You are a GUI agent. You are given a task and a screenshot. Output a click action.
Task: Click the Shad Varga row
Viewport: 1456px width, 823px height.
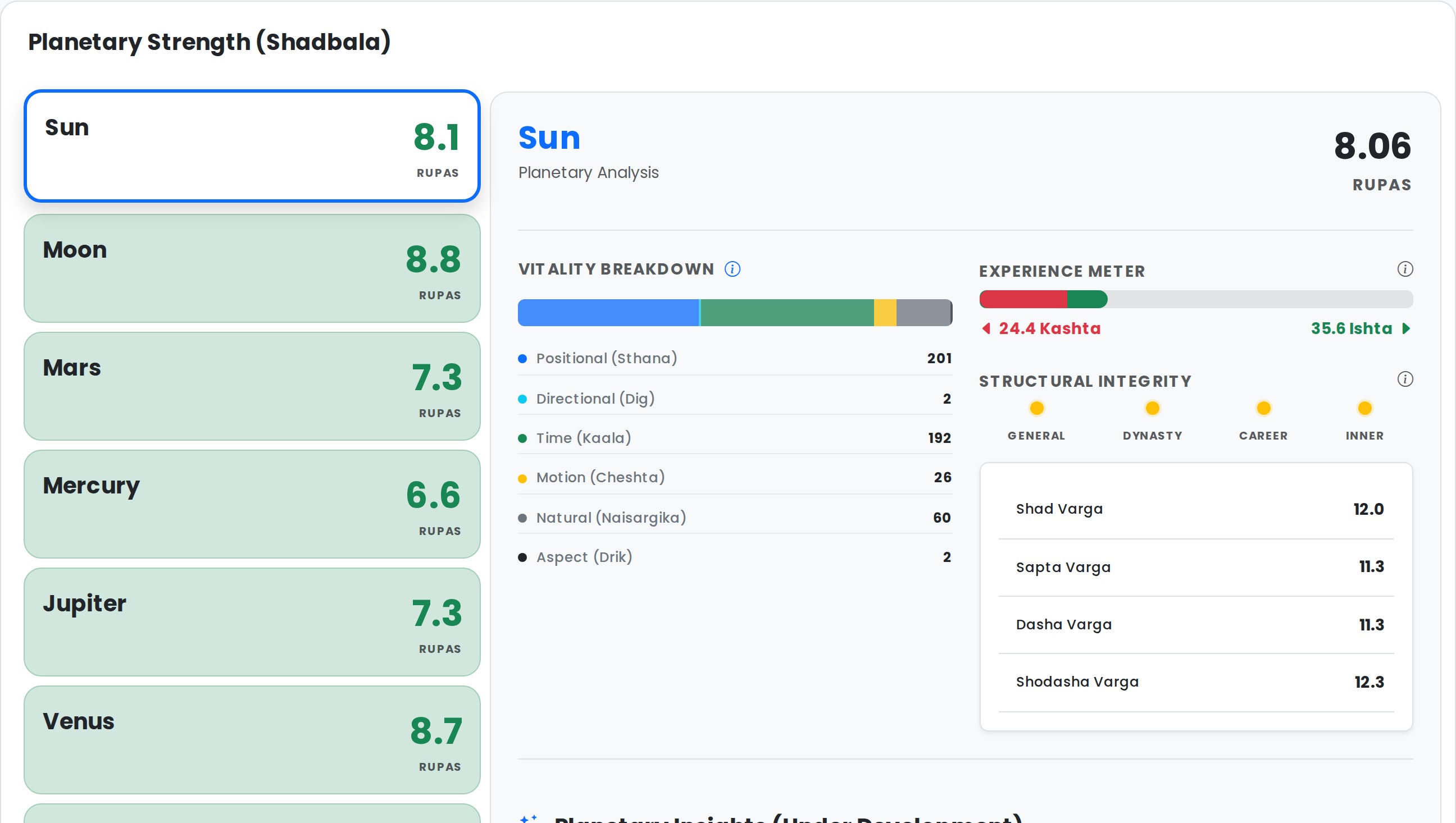(1195, 509)
